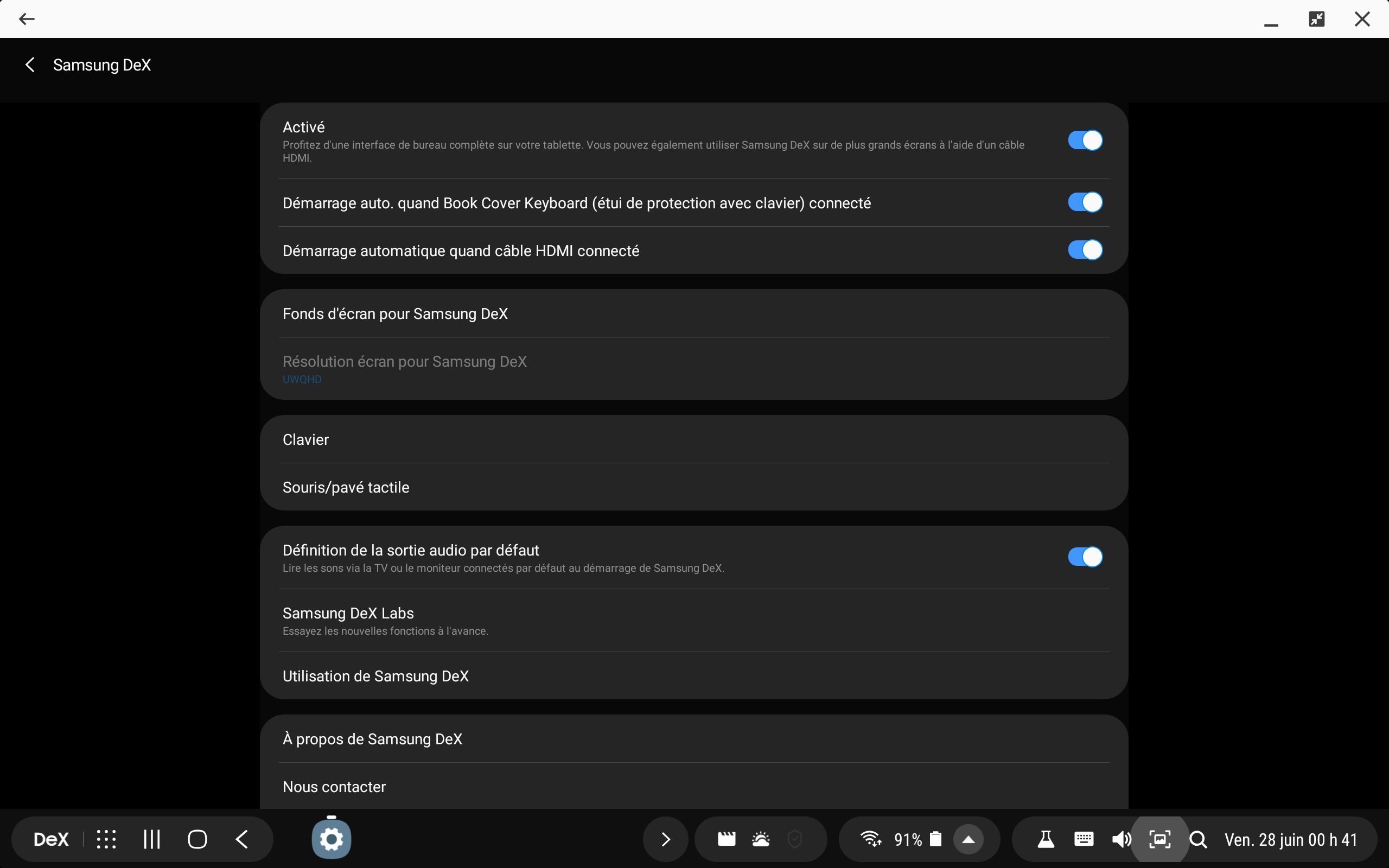Open the search magnifier in the taskbar

tap(1199, 839)
